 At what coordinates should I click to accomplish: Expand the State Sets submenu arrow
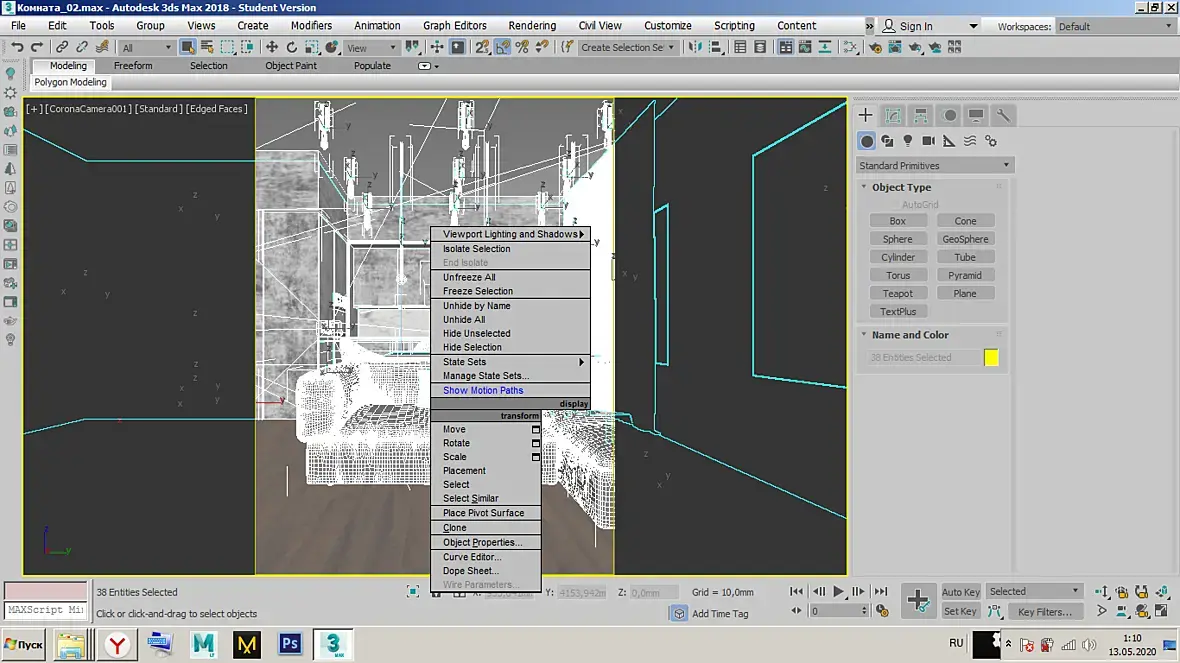click(x=581, y=362)
